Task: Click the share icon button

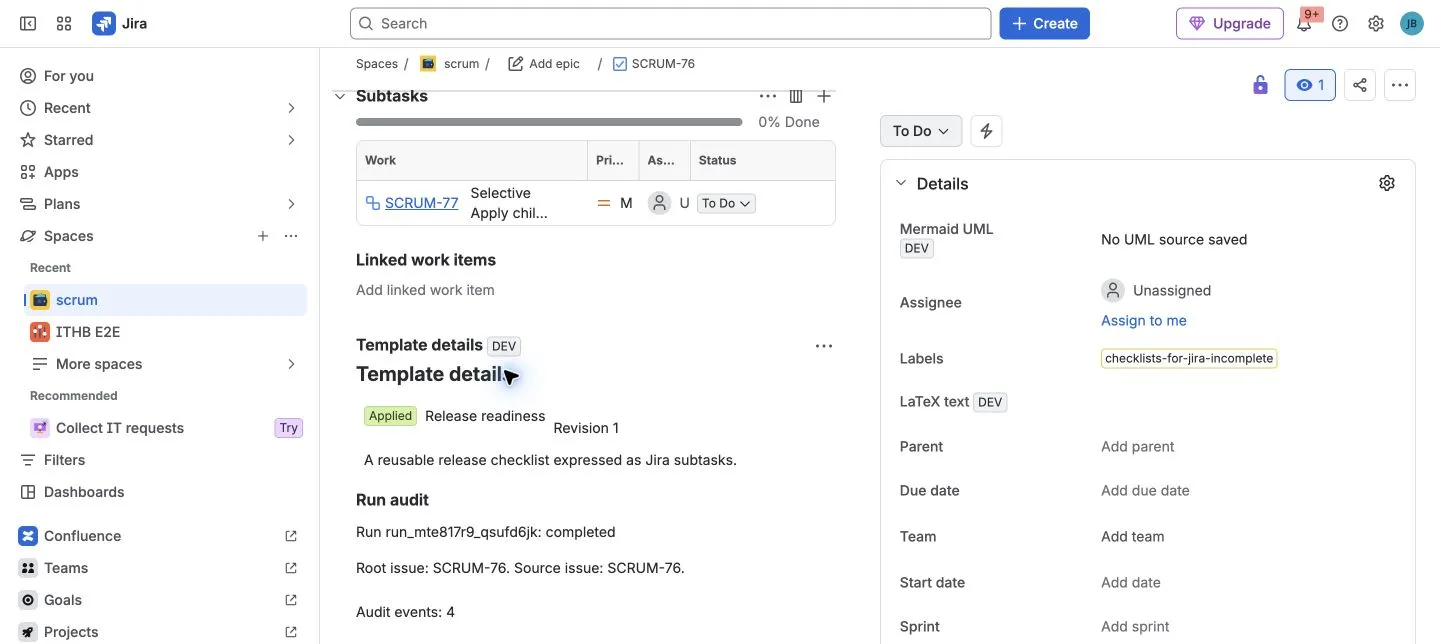Action: point(1360,85)
